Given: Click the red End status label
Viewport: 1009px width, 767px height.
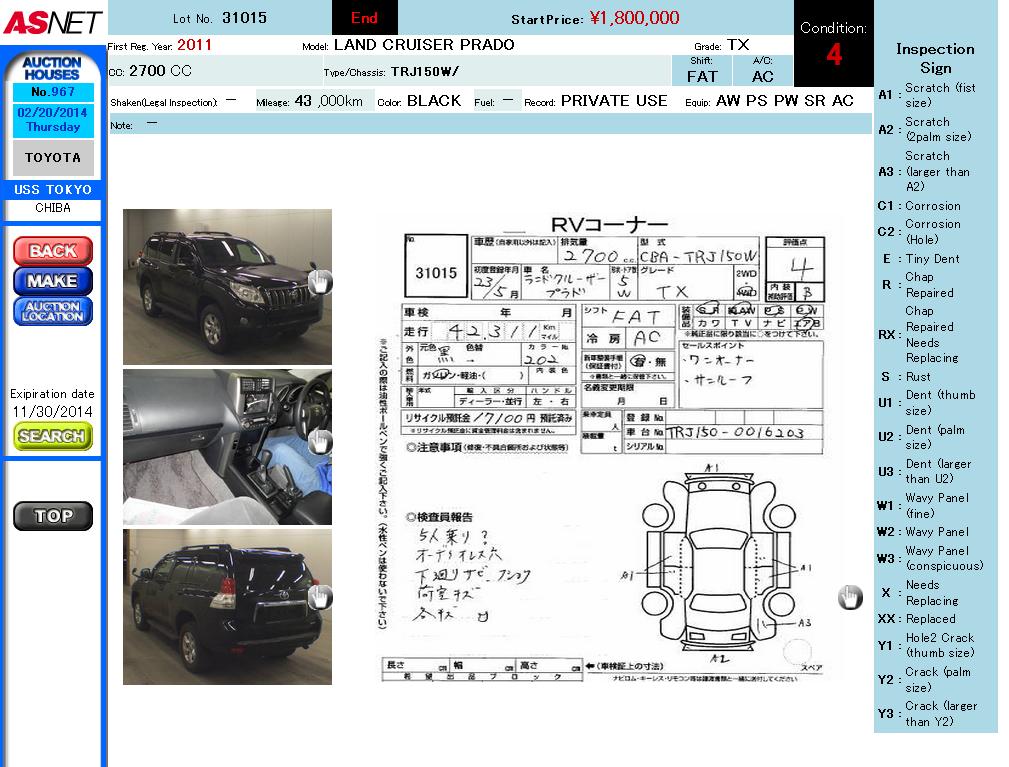Looking at the screenshot, I should pyautogui.click(x=364, y=18).
